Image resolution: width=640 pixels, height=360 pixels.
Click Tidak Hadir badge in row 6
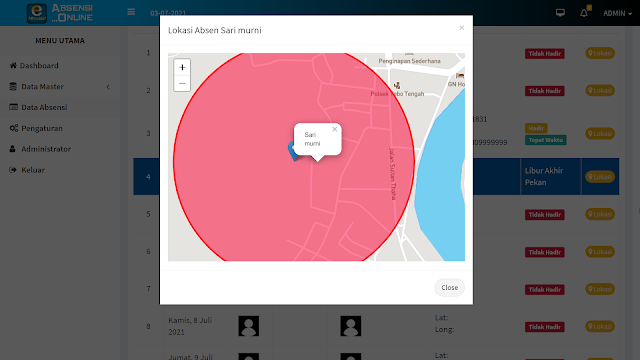click(x=544, y=252)
